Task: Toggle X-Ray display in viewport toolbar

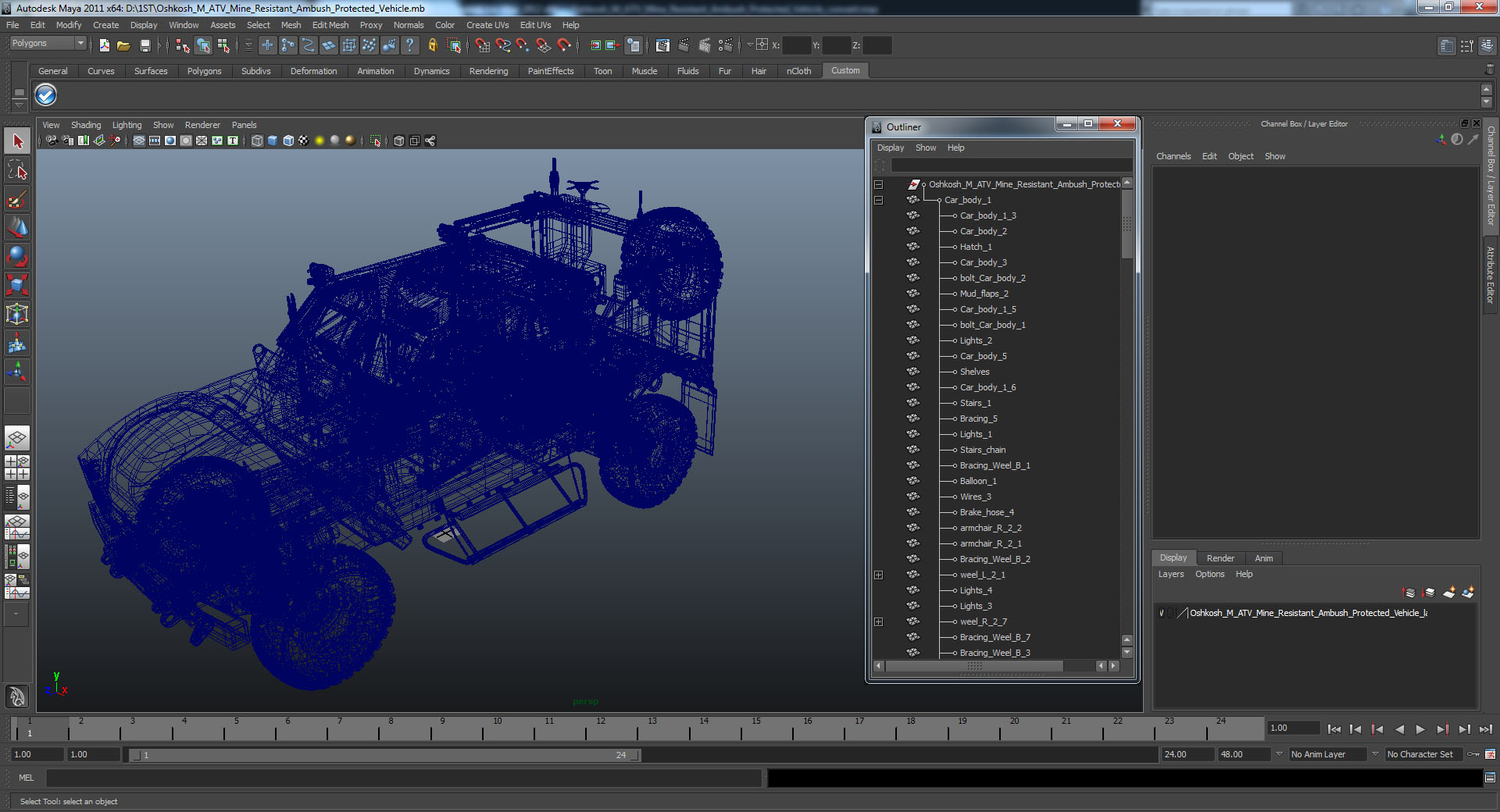Action: pos(399,141)
